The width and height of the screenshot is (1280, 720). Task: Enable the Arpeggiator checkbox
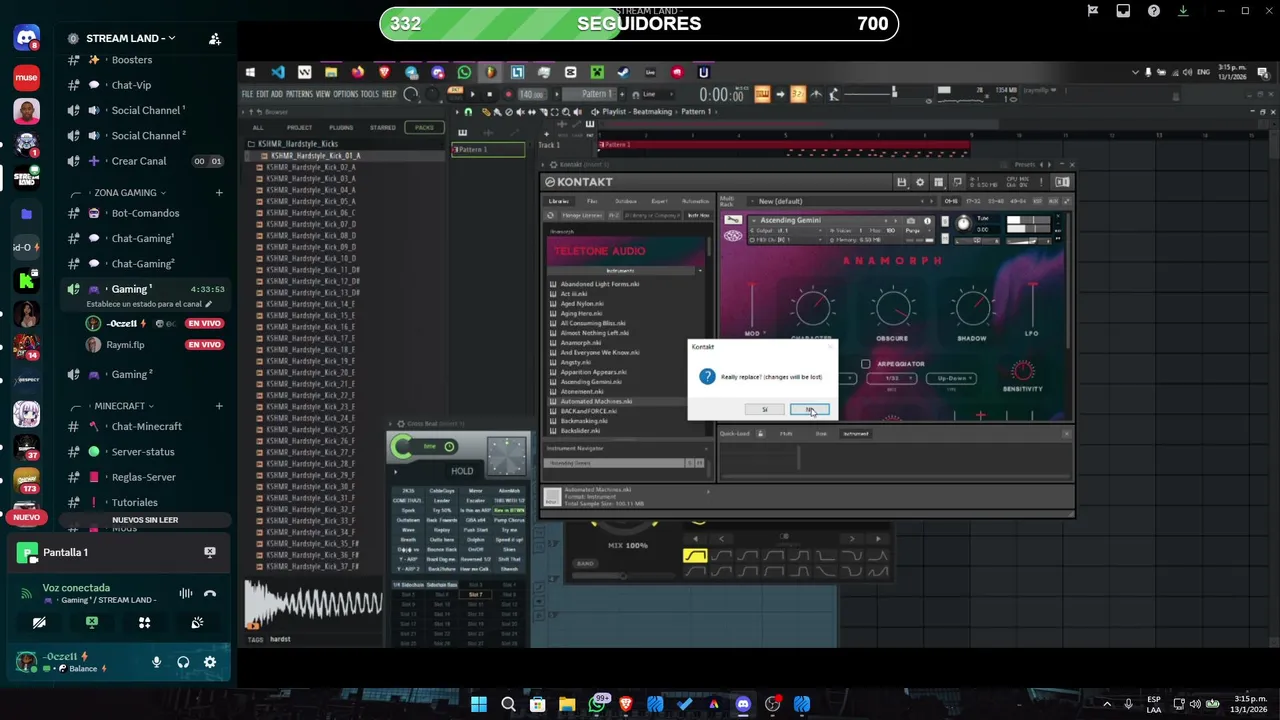coord(865,364)
